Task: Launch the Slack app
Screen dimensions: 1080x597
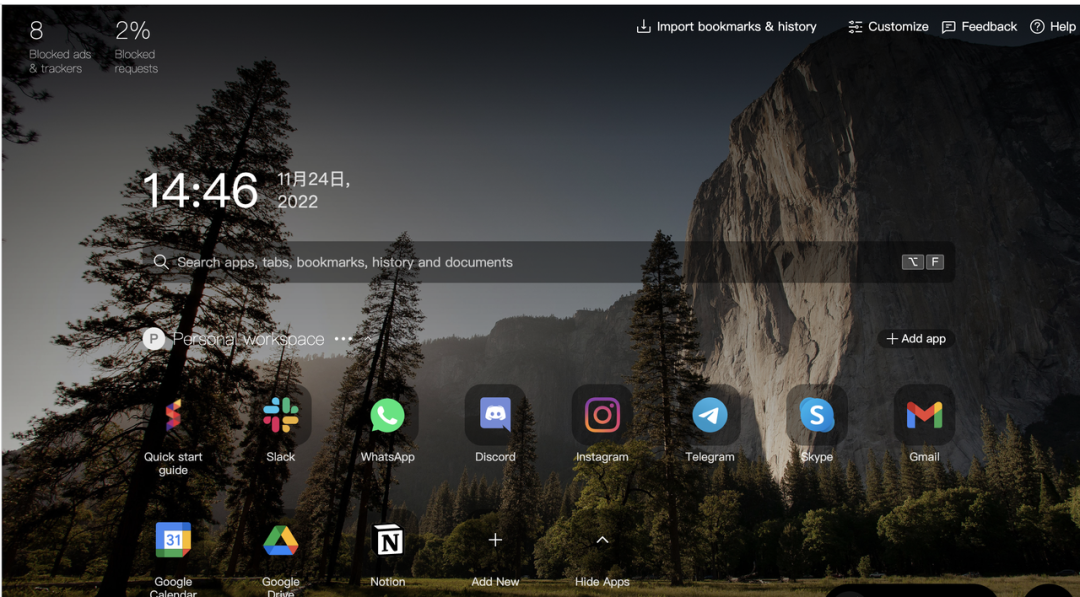Action: click(x=280, y=415)
